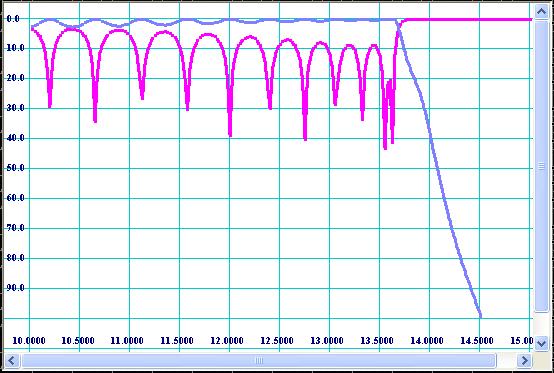Grab the vertical scrollbar thumb grip
This screenshot has width=554, height=373.
(541, 166)
